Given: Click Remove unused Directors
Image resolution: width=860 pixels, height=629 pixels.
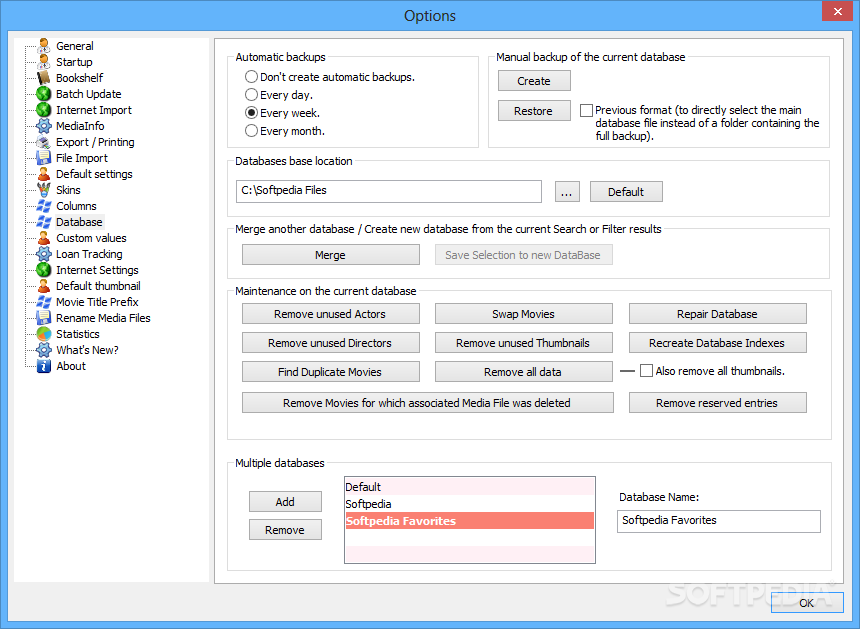Looking at the screenshot, I should point(331,343).
